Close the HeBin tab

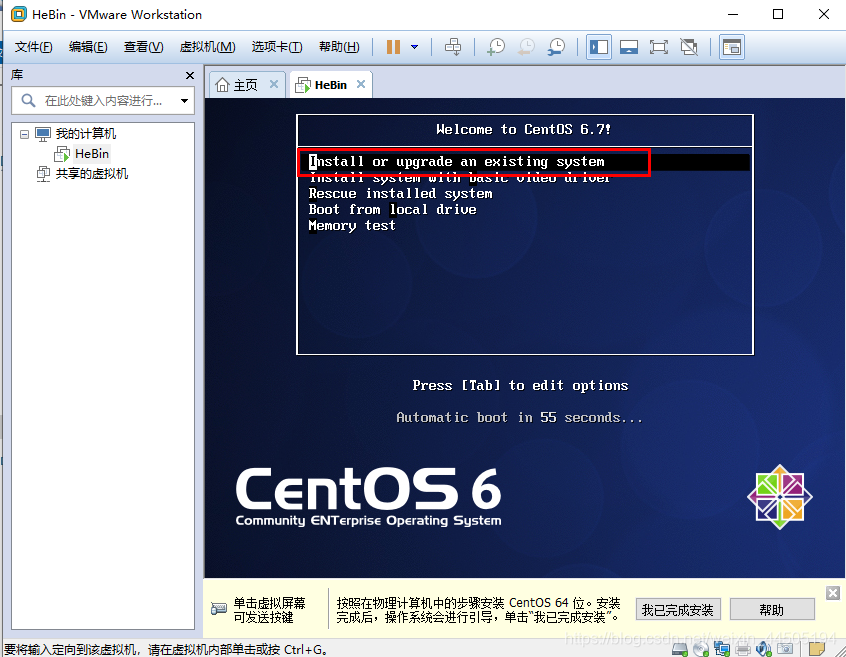tap(361, 84)
